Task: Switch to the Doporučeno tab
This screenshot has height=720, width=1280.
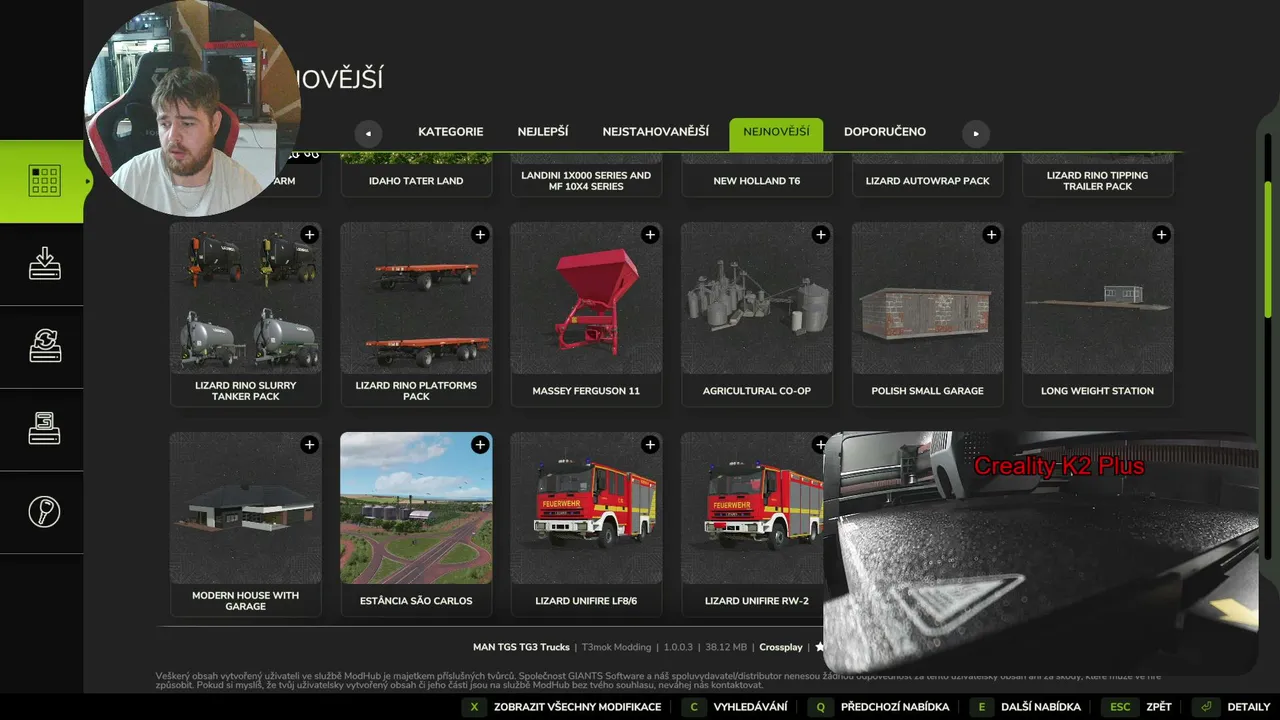Action: 885,132
